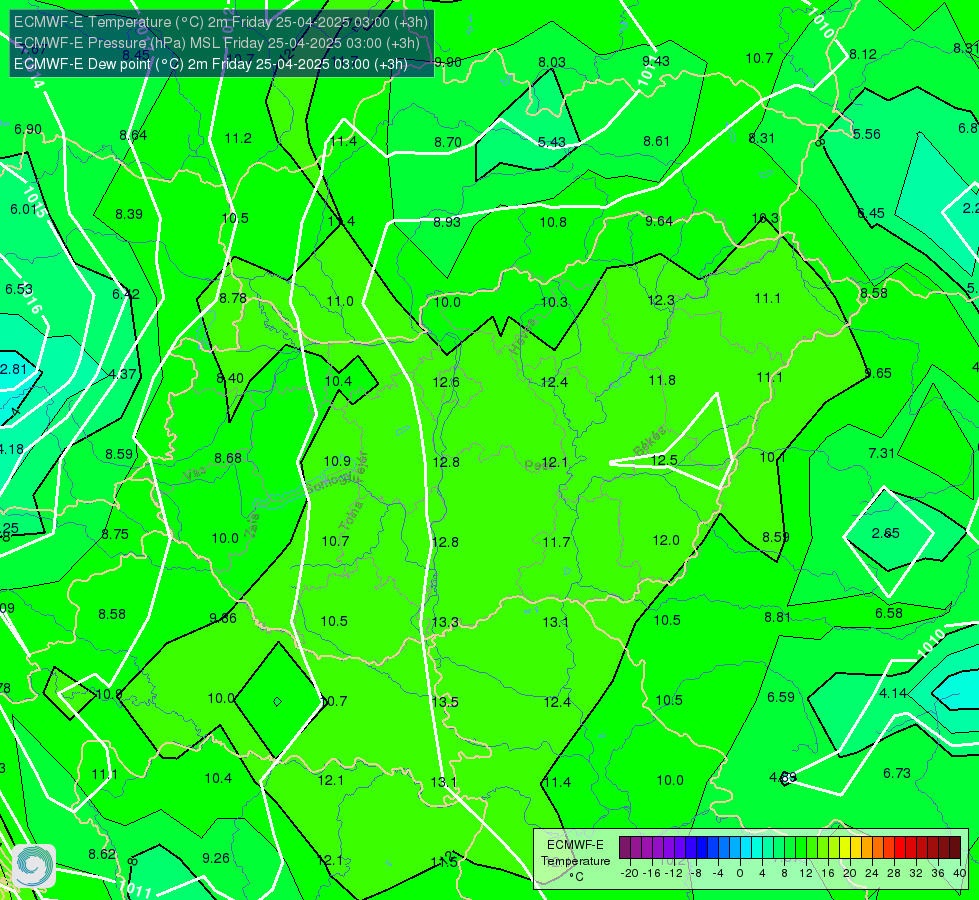Image resolution: width=979 pixels, height=900 pixels.
Task: Click the 6.73 temperature value
Action: click(897, 773)
